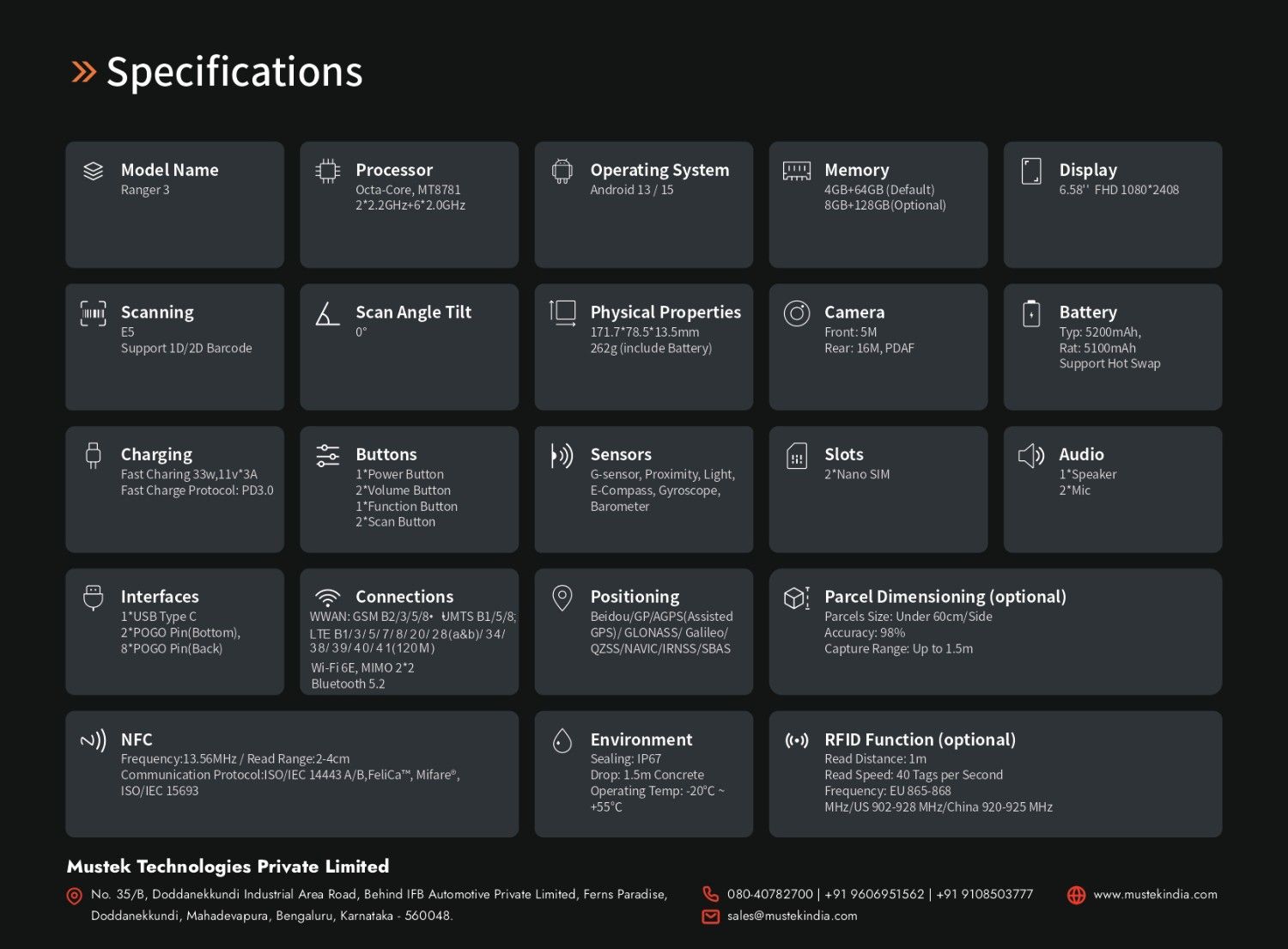This screenshot has width=1288, height=949.
Task: Click the Battery icon
Action: 1031,313
